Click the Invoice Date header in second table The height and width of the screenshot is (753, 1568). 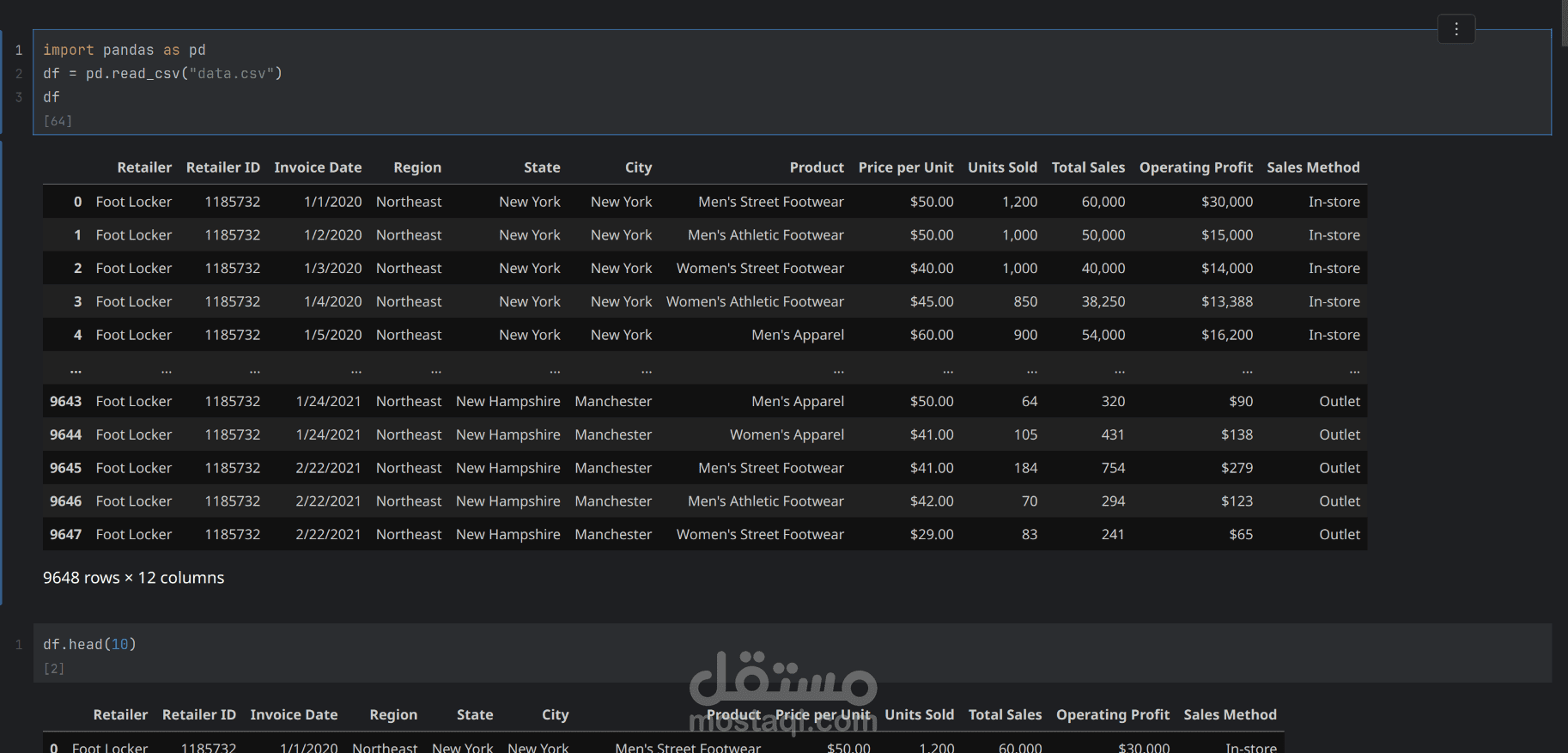(294, 714)
